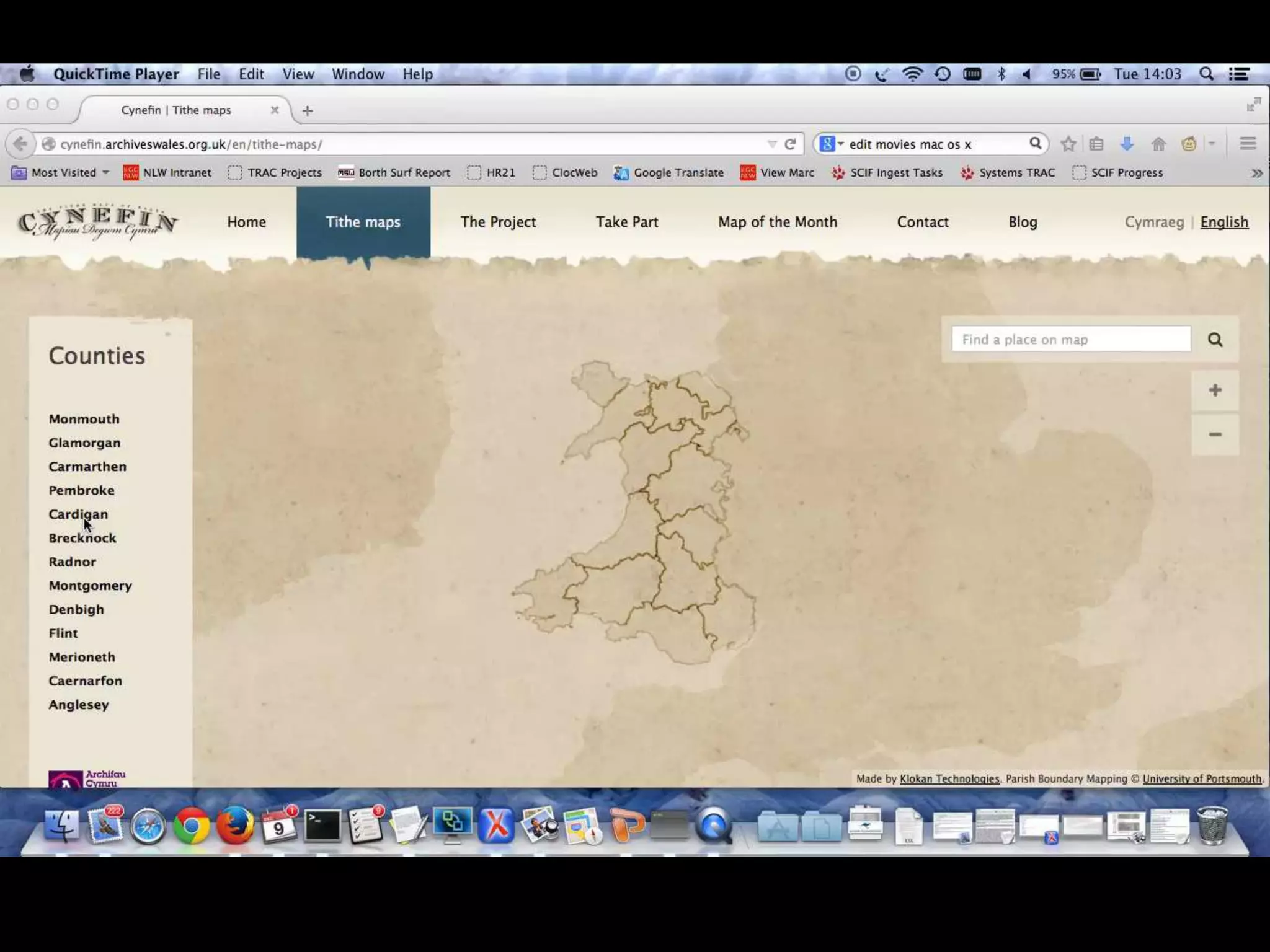Show more bookmarks with the overflow chevron
1270x952 pixels.
(x=1256, y=173)
